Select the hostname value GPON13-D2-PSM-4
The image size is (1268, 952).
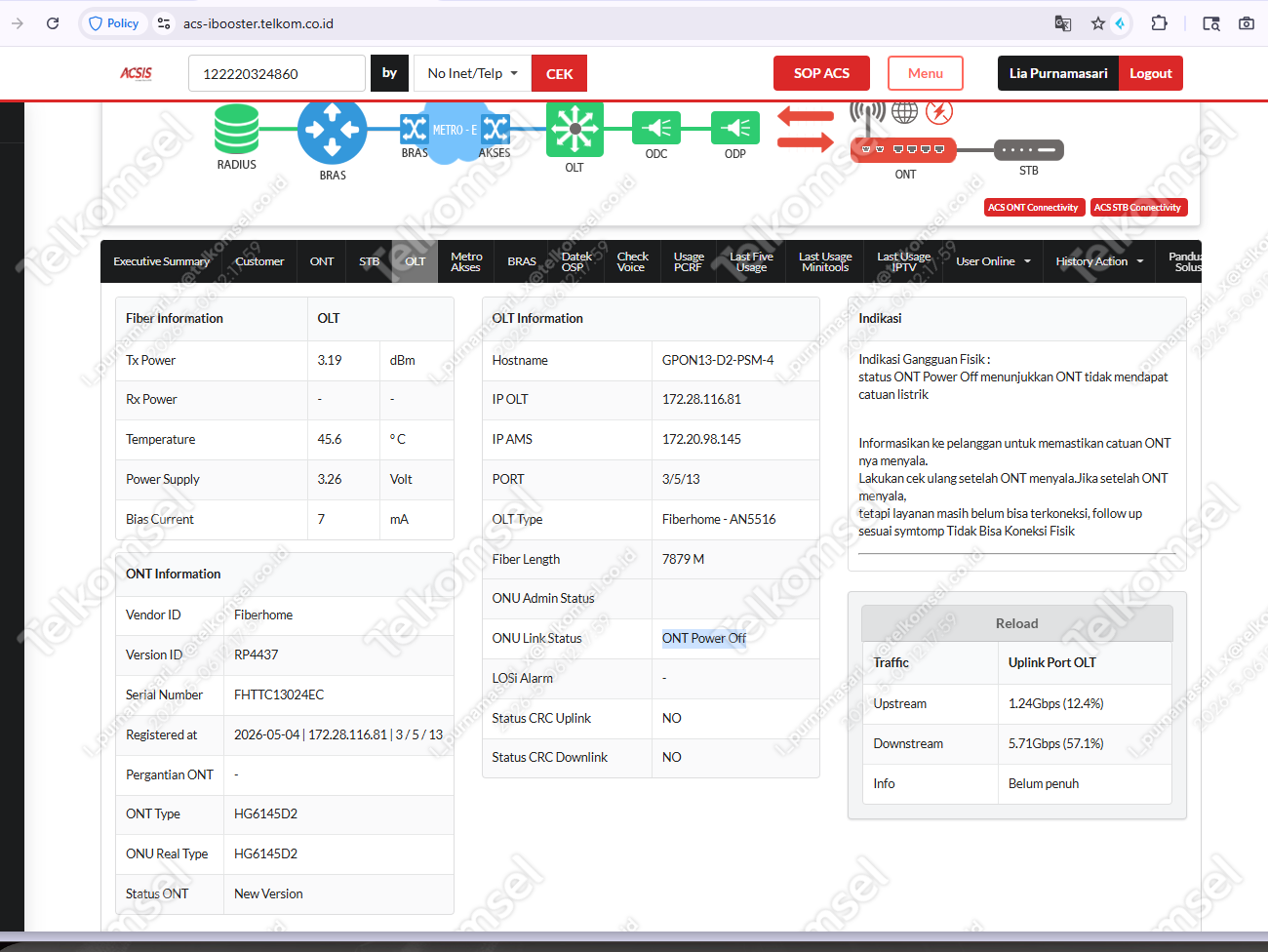[x=718, y=360]
